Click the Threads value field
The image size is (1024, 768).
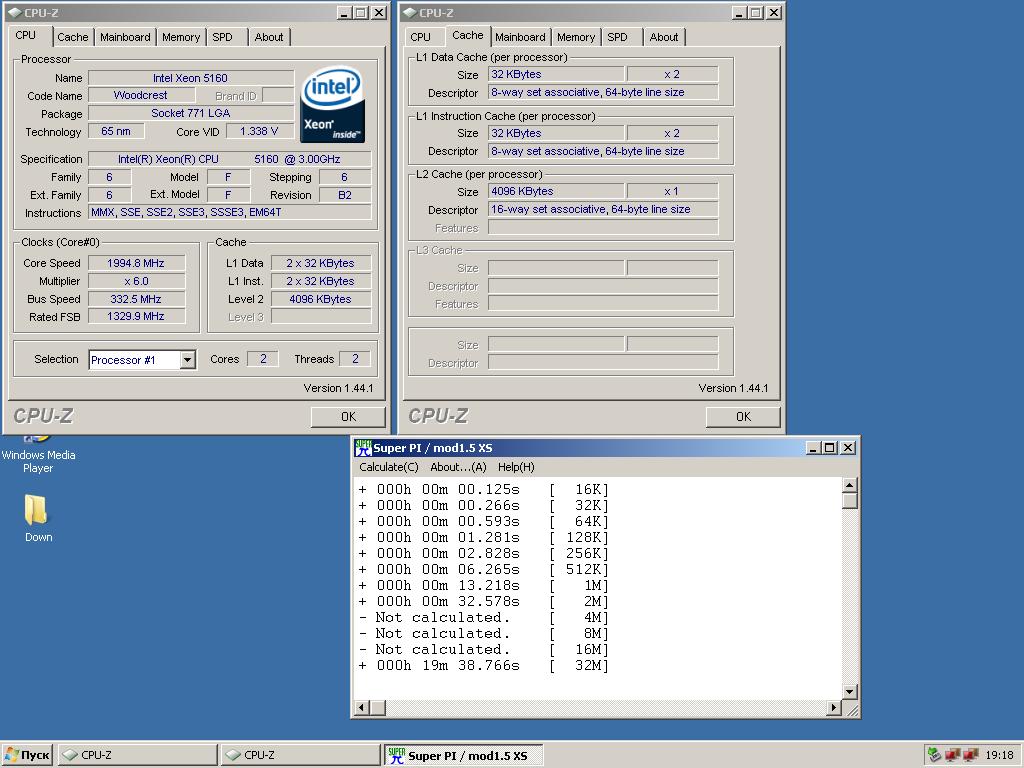[355, 359]
